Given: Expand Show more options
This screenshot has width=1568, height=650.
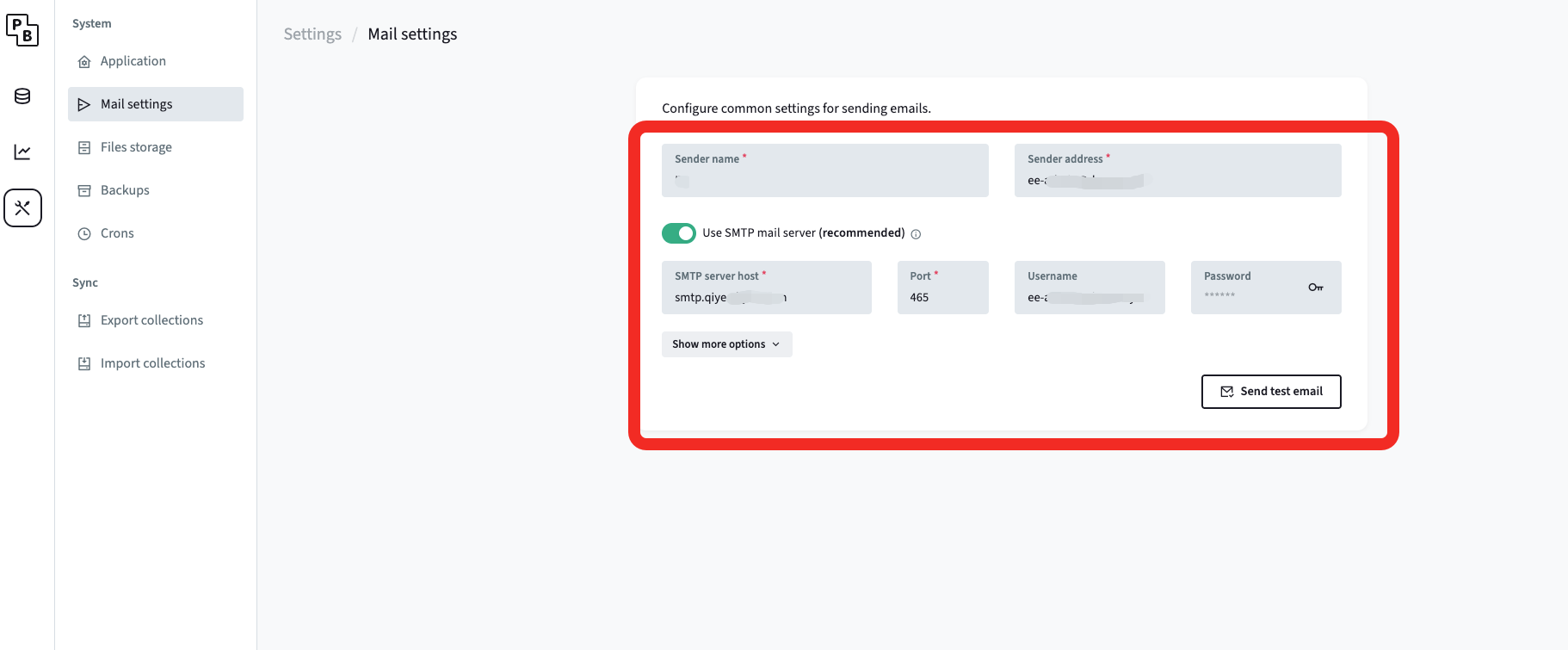Looking at the screenshot, I should click(719, 344).
